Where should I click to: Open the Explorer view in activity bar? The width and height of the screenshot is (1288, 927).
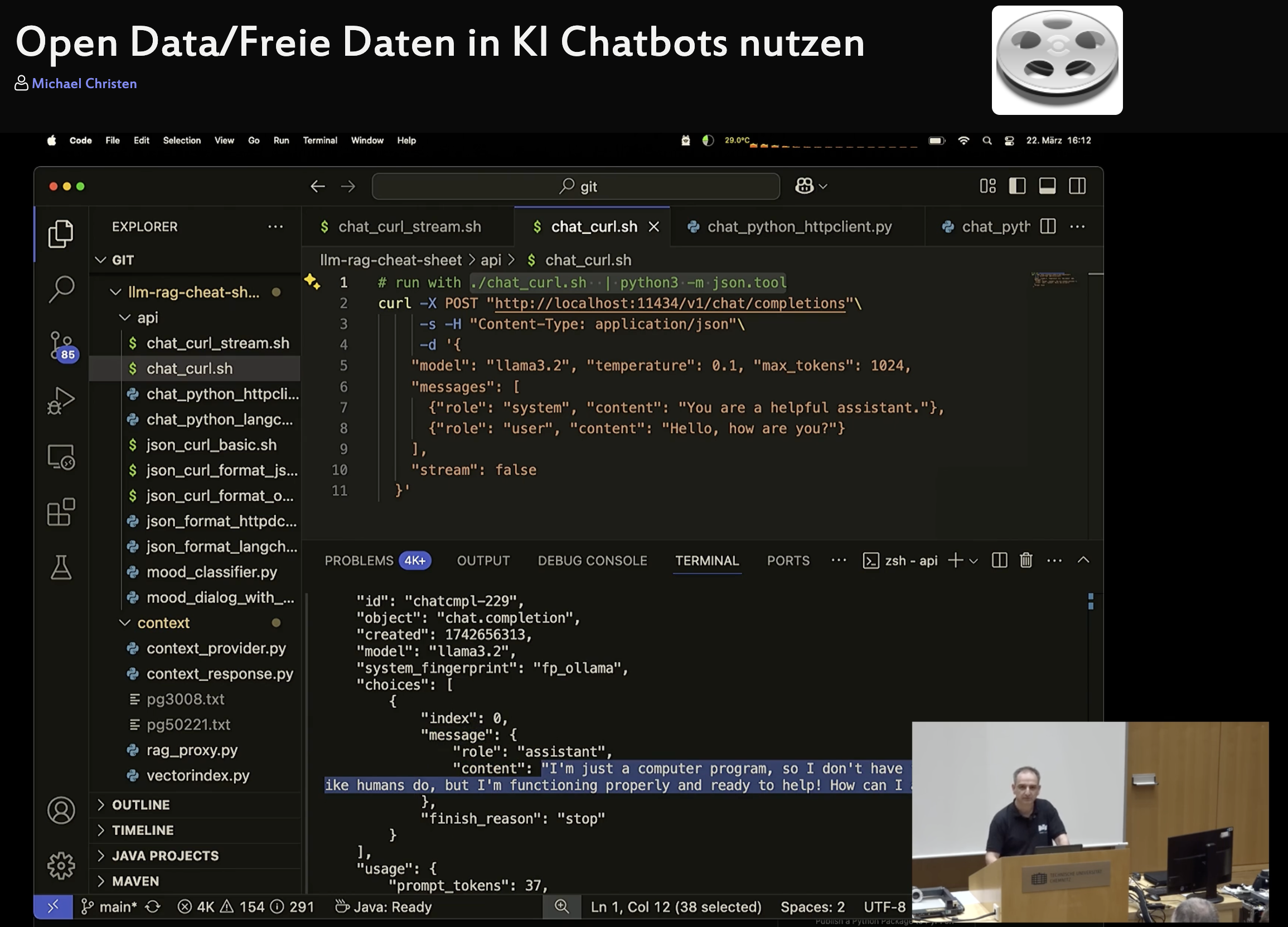point(61,234)
